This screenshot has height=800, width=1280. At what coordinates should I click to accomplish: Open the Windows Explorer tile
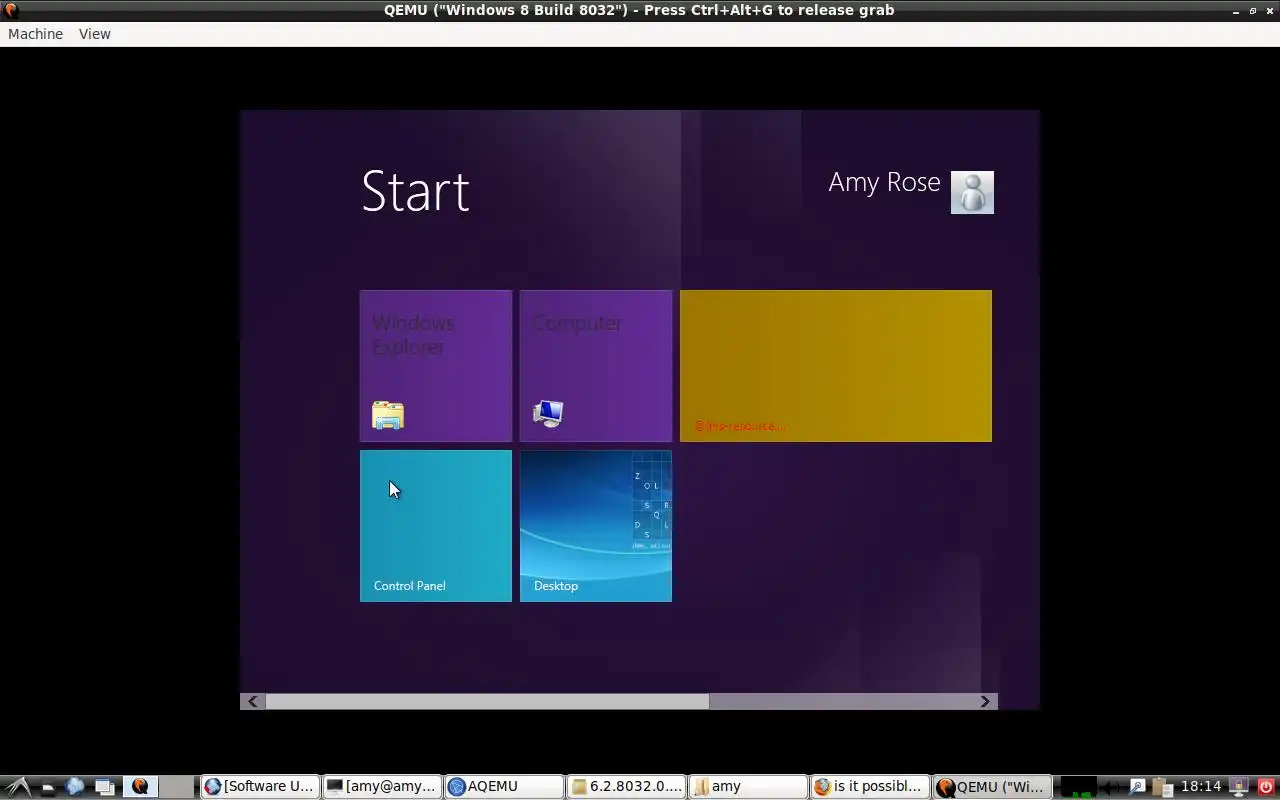436,366
